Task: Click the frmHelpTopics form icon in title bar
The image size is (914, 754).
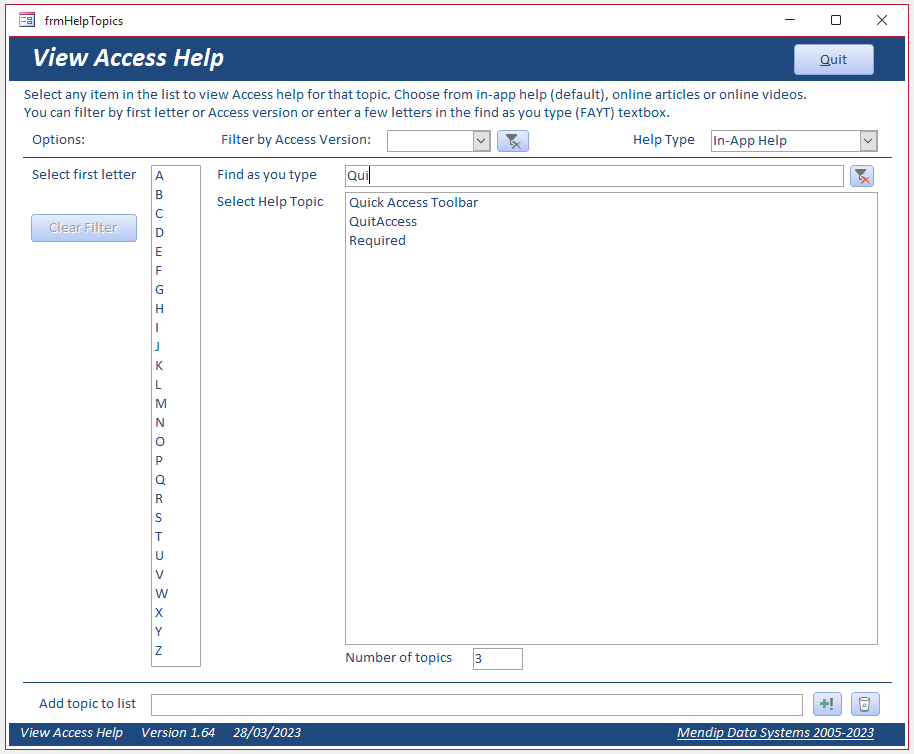Action: (27, 20)
